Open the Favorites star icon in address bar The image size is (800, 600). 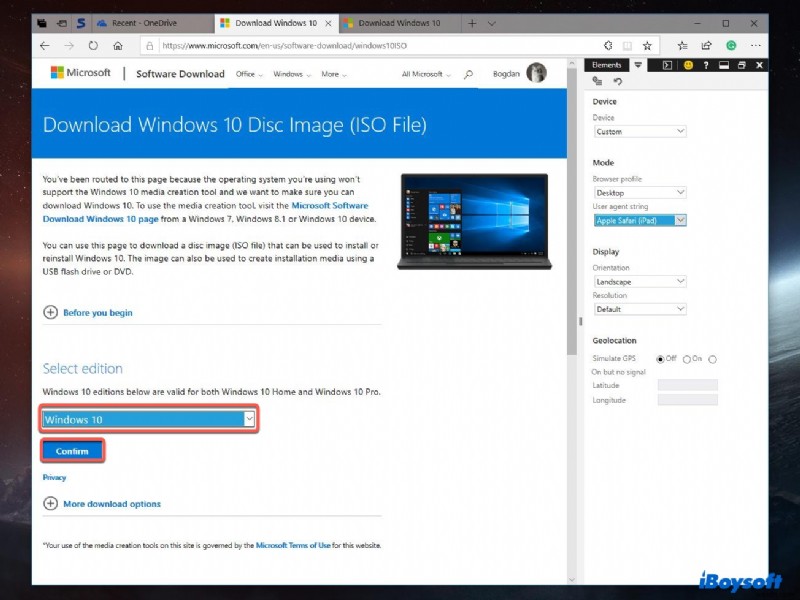648,45
